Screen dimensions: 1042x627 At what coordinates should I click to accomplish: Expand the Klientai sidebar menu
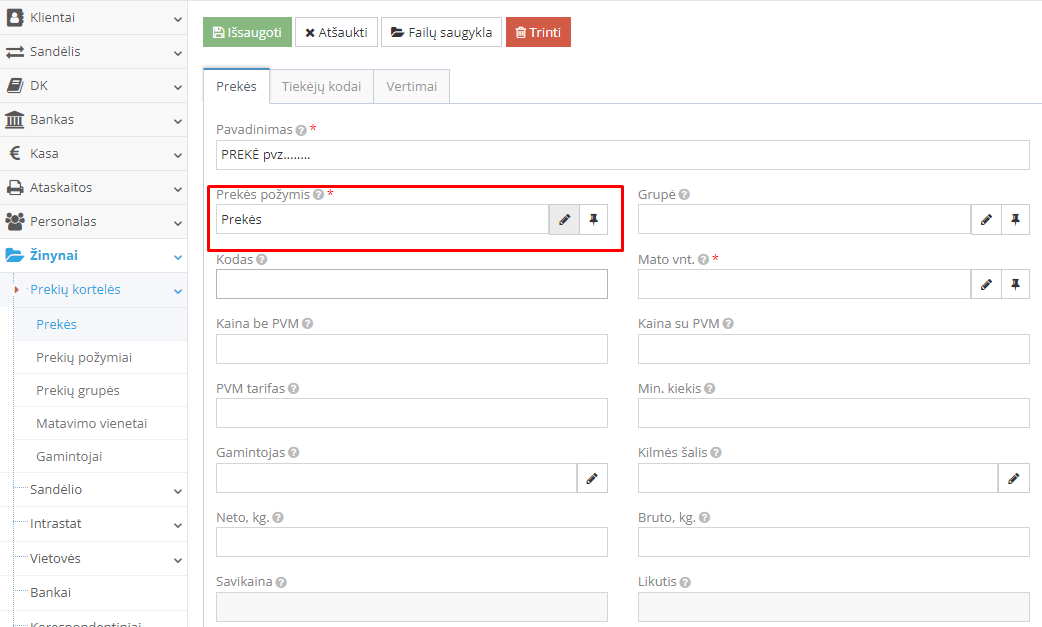click(93, 18)
